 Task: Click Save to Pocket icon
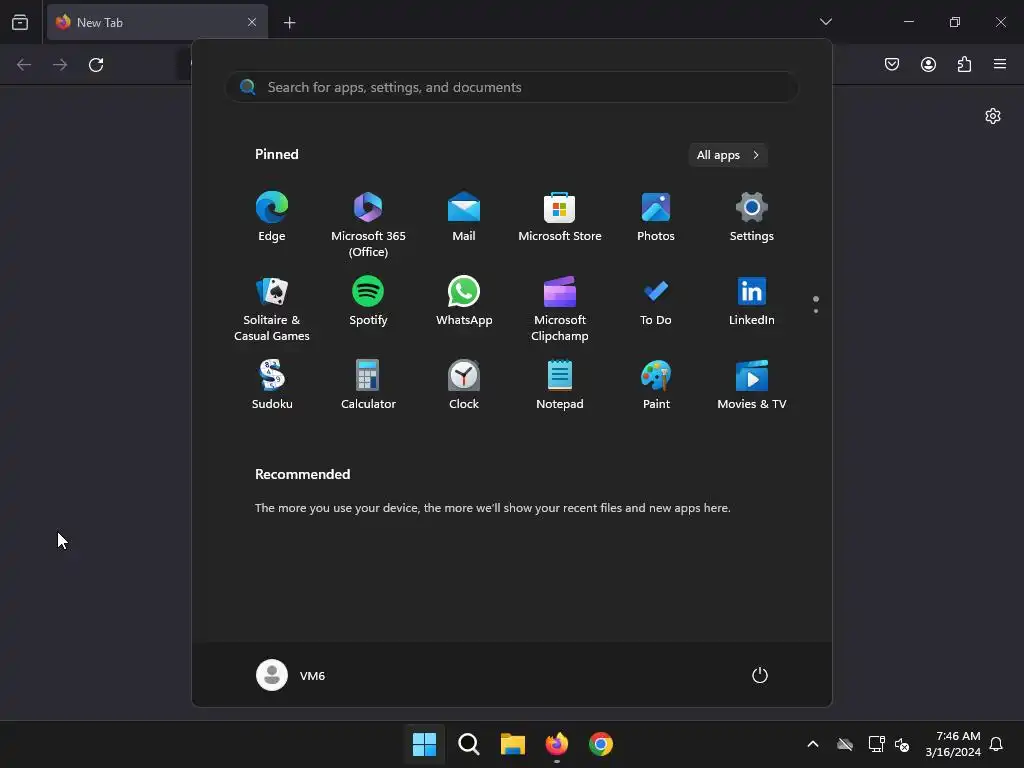(x=892, y=64)
